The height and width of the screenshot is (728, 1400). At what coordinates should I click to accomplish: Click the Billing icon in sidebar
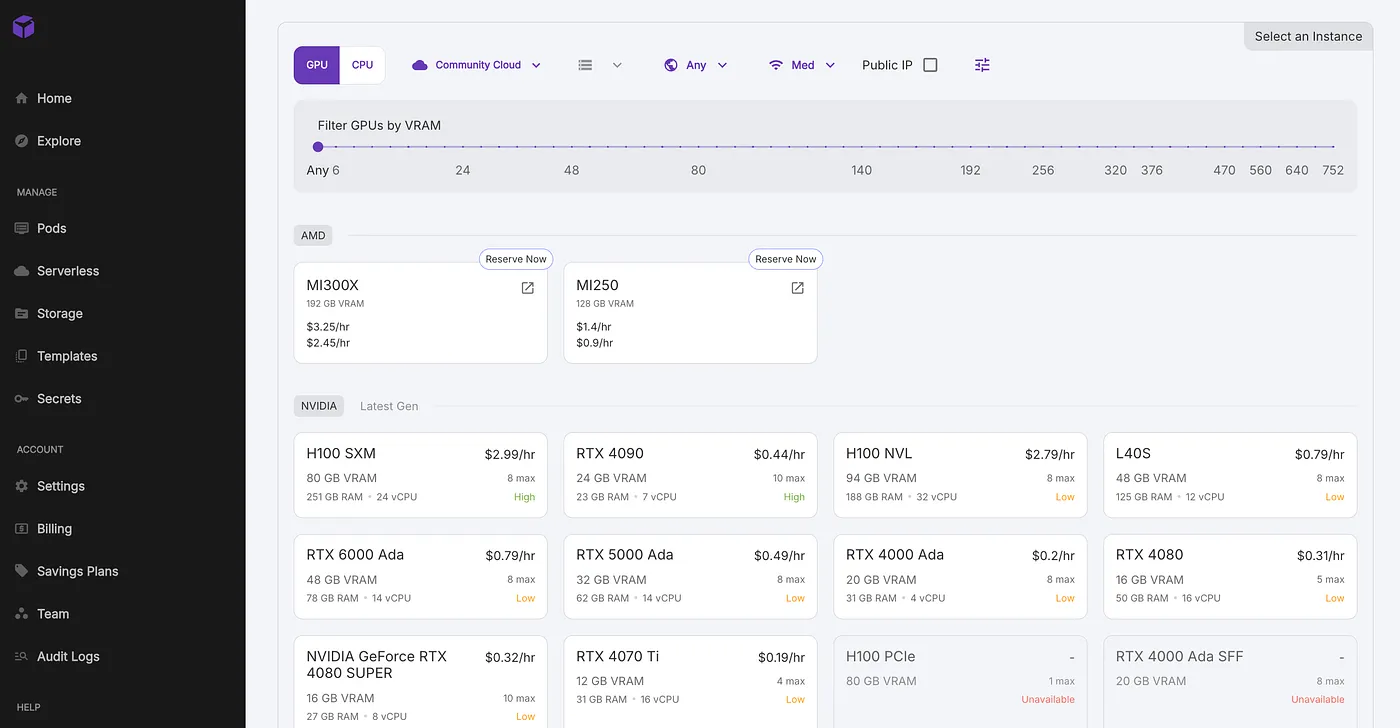(x=22, y=529)
